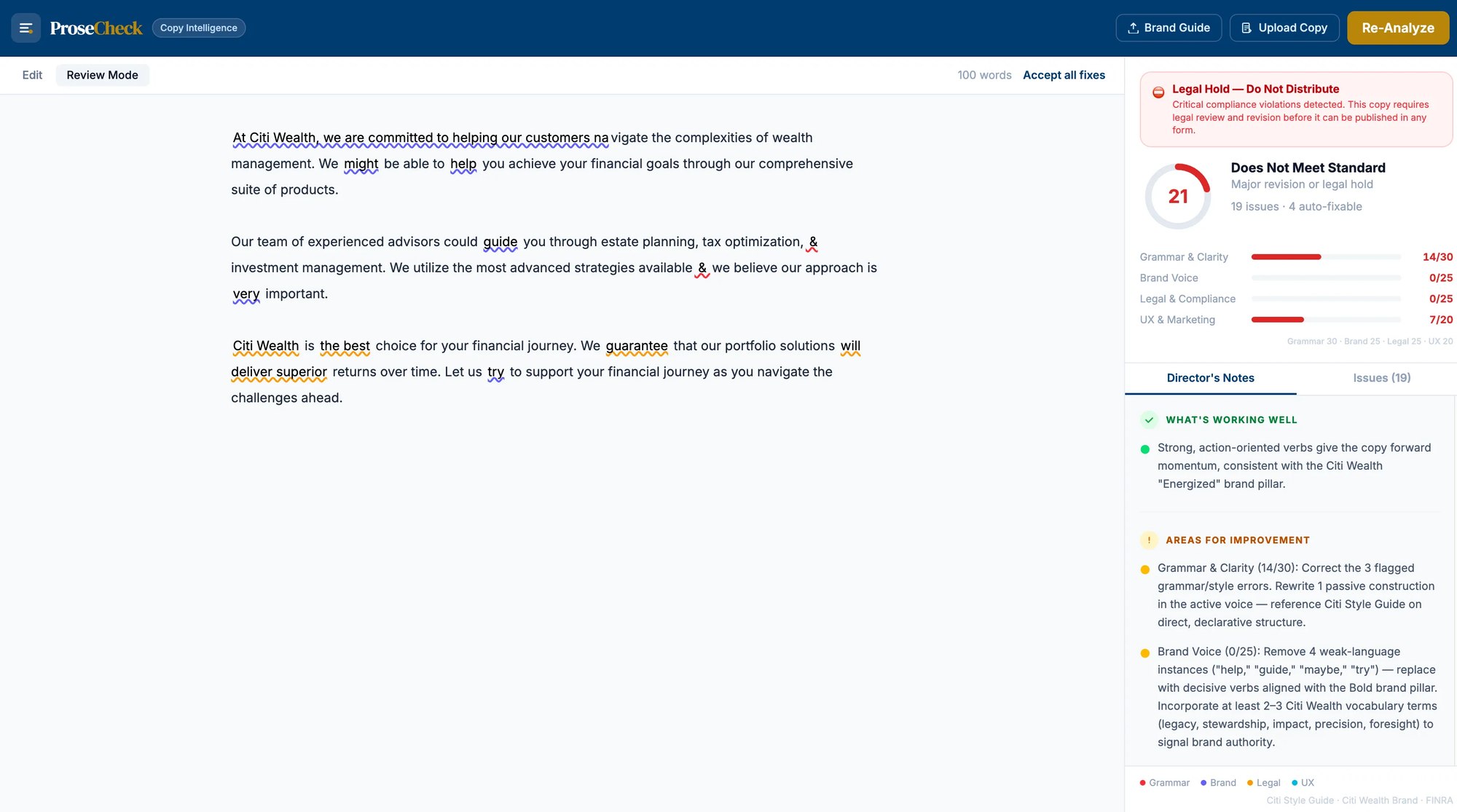
Task: Open the hamburger menu icon
Action: (25, 28)
